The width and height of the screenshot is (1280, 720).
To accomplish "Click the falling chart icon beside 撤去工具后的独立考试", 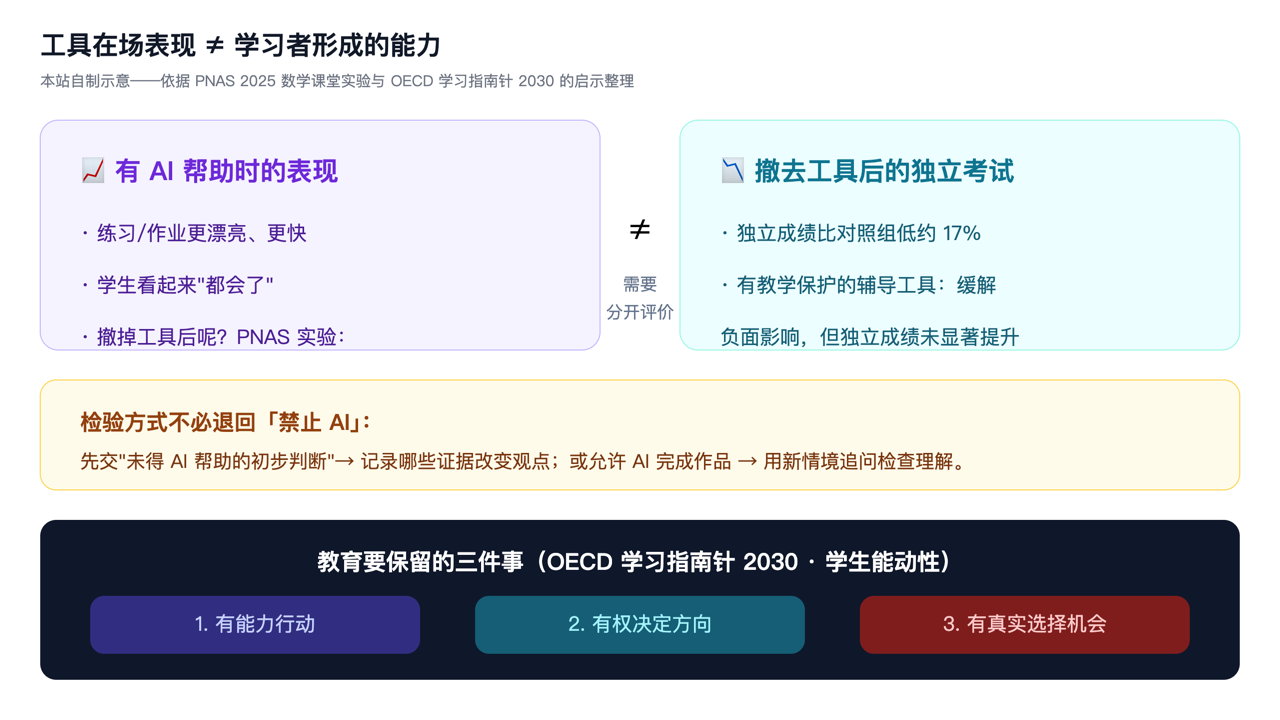I will [733, 171].
